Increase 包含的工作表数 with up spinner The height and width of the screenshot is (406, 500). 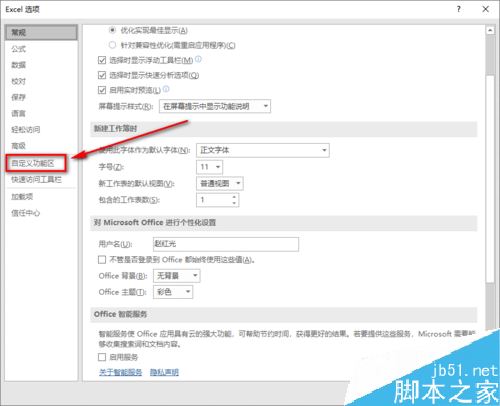click(234, 197)
